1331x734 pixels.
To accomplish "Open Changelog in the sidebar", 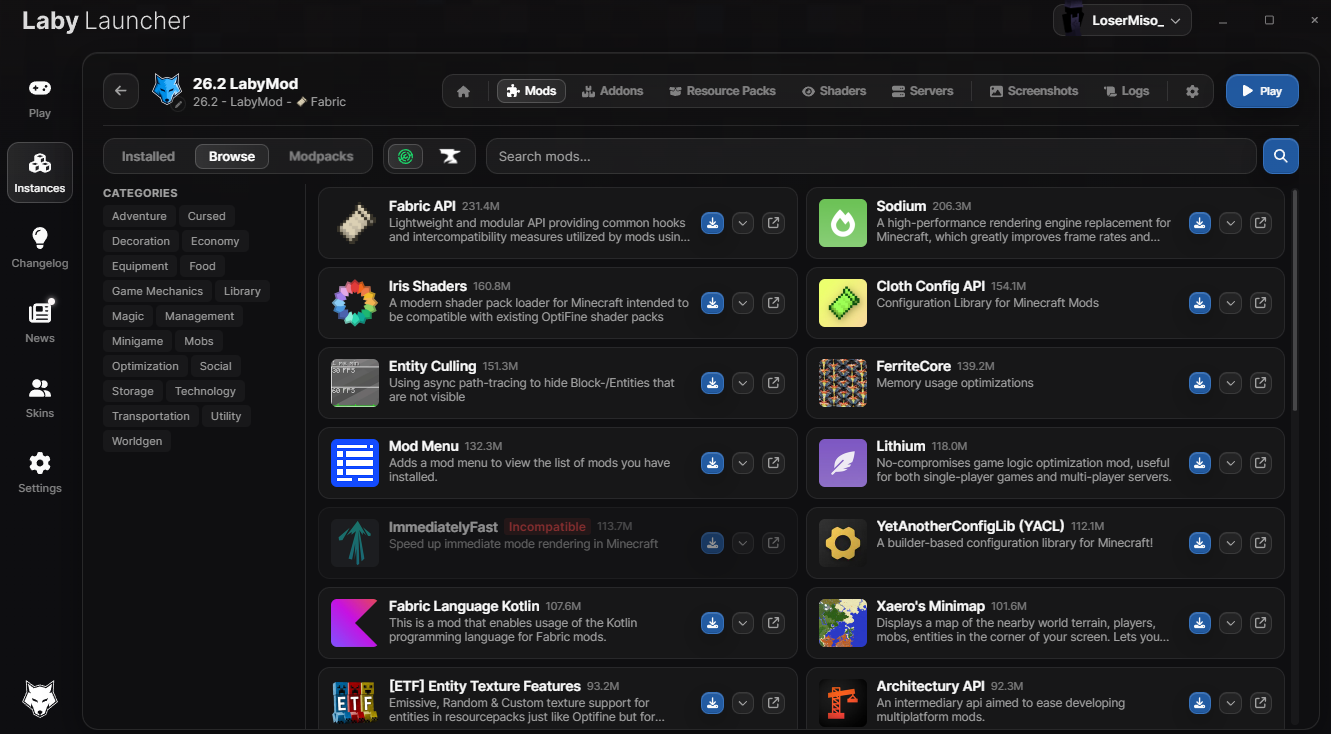I will [40, 248].
